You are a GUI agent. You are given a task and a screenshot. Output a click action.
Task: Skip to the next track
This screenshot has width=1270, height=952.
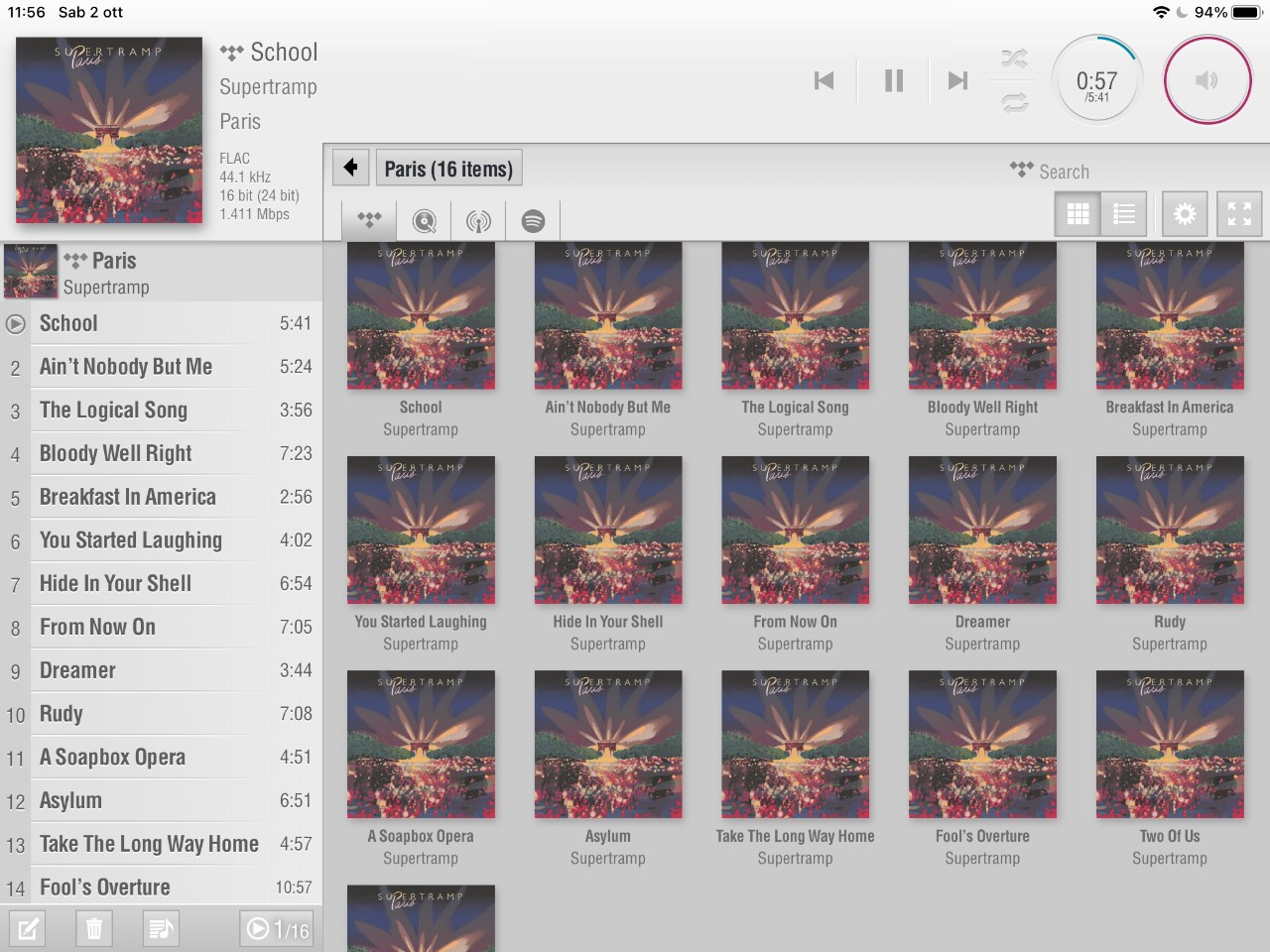[957, 80]
